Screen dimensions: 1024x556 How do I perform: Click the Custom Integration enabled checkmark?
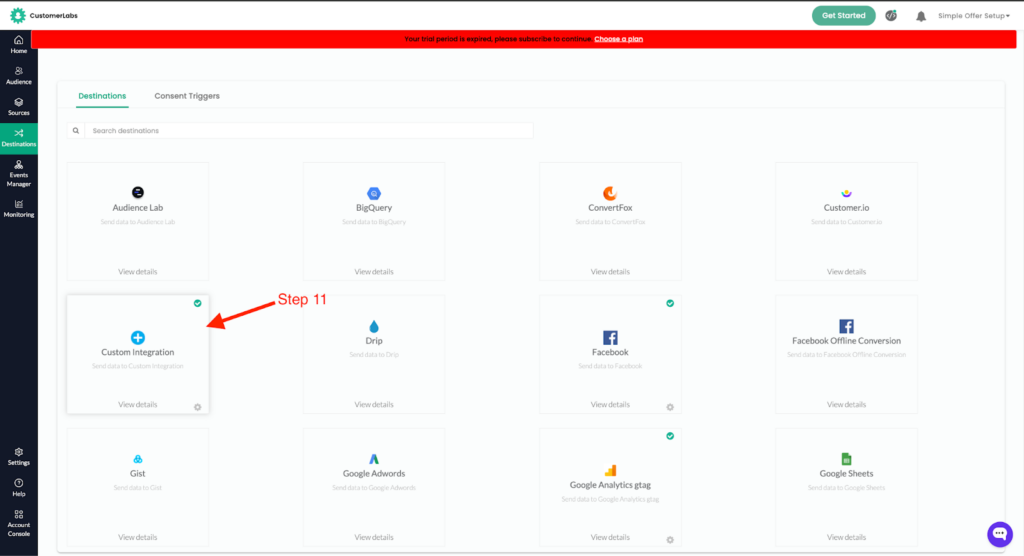[x=197, y=303]
